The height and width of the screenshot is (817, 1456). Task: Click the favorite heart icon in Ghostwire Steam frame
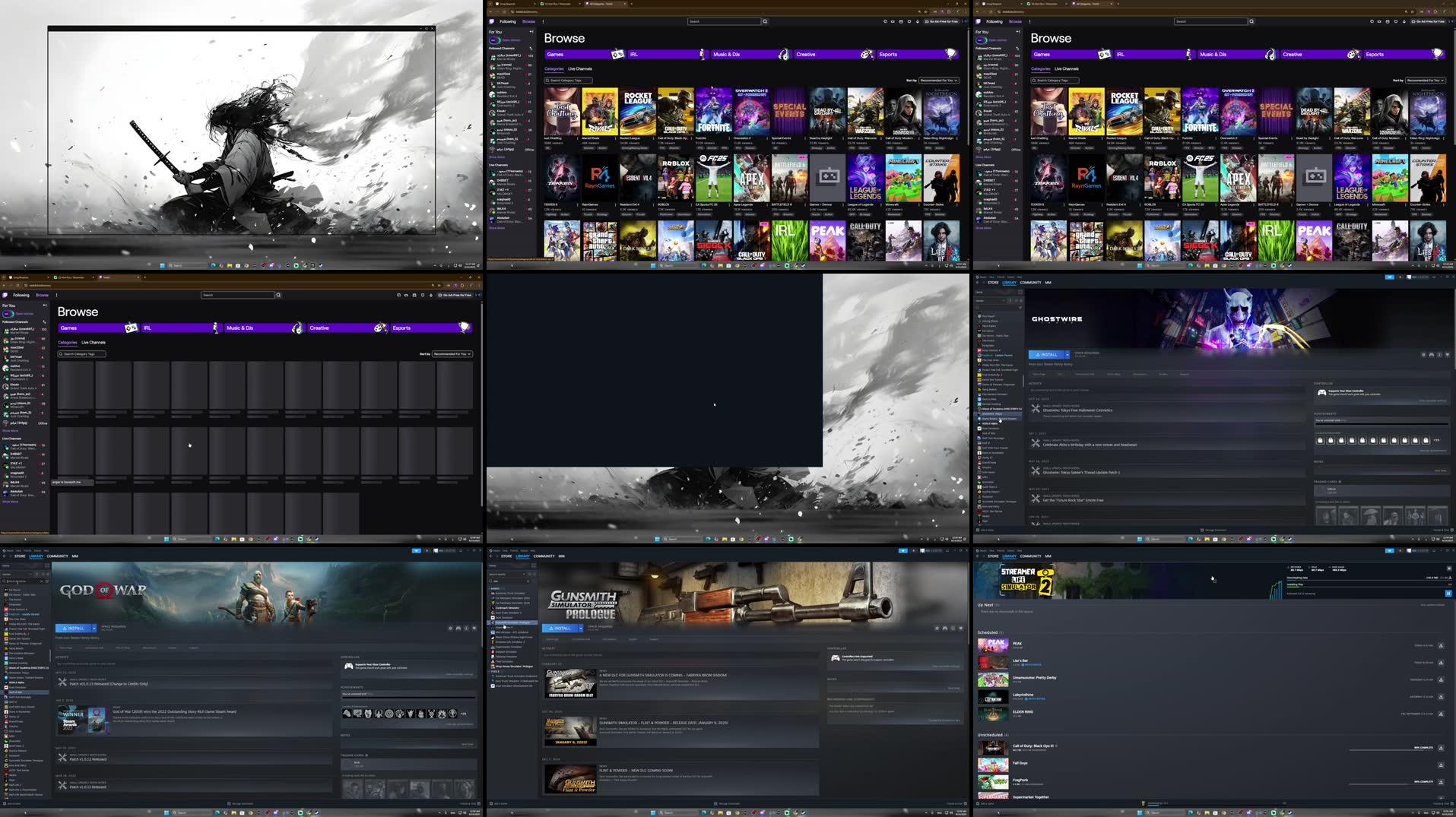[x=1447, y=354]
